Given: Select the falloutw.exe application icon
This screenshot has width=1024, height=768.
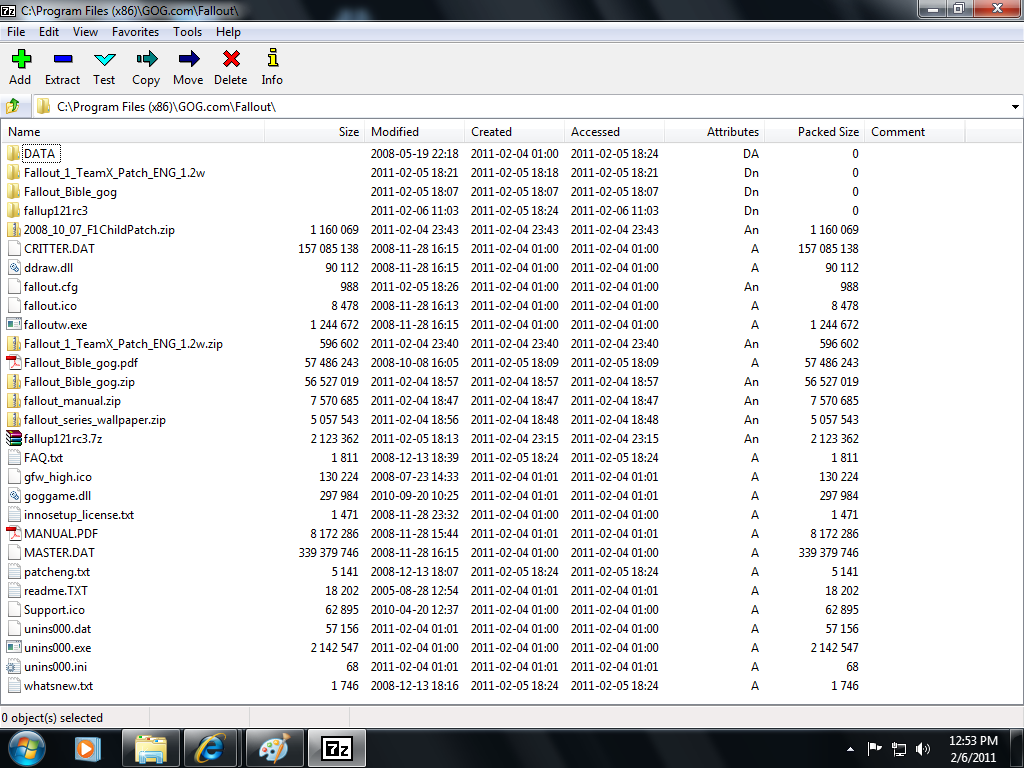Looking at the screenshot, I should pyautogui.click(x=14, y=325).
